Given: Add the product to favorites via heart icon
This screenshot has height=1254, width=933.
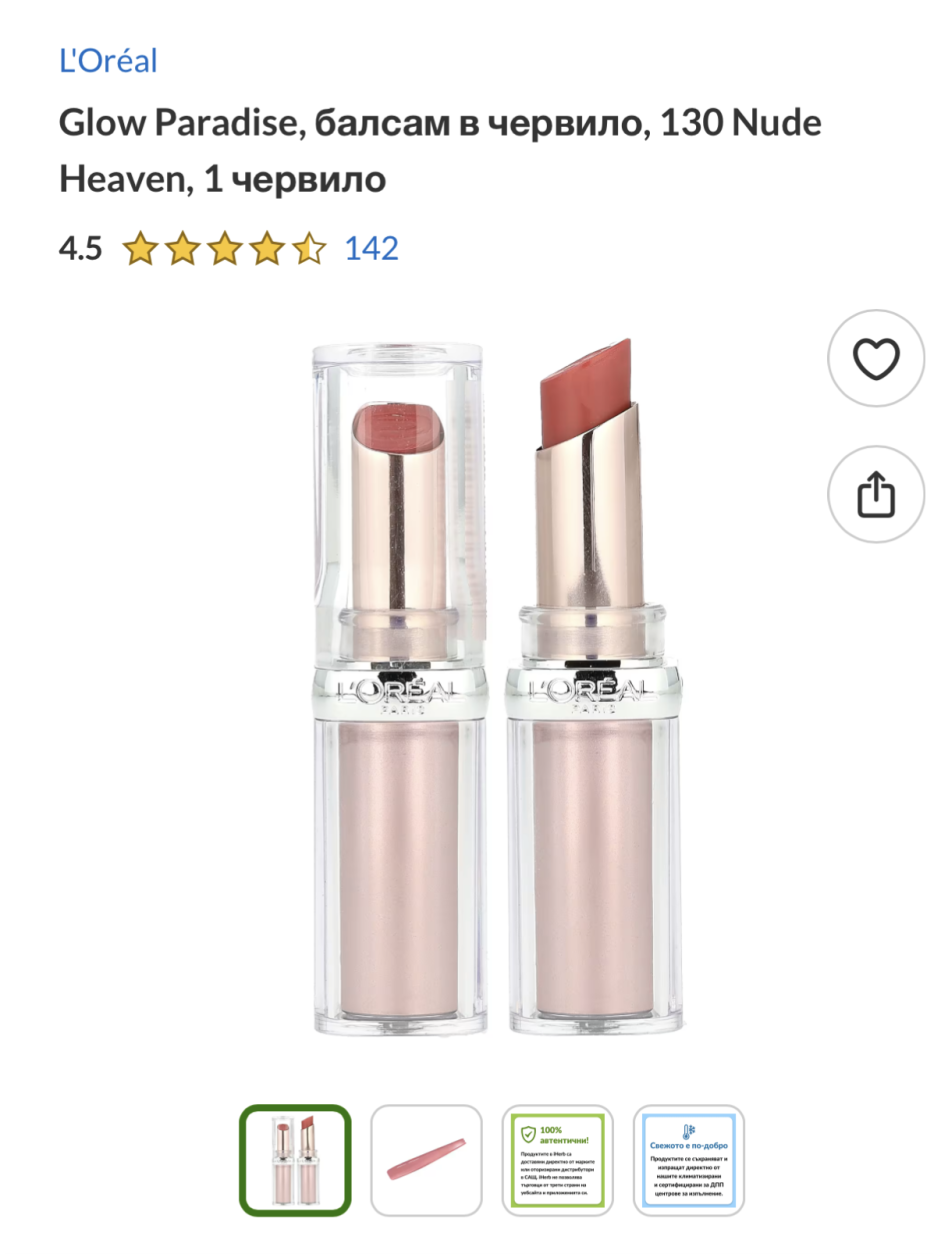Looking at the screenshot, I should click(877, 358).
